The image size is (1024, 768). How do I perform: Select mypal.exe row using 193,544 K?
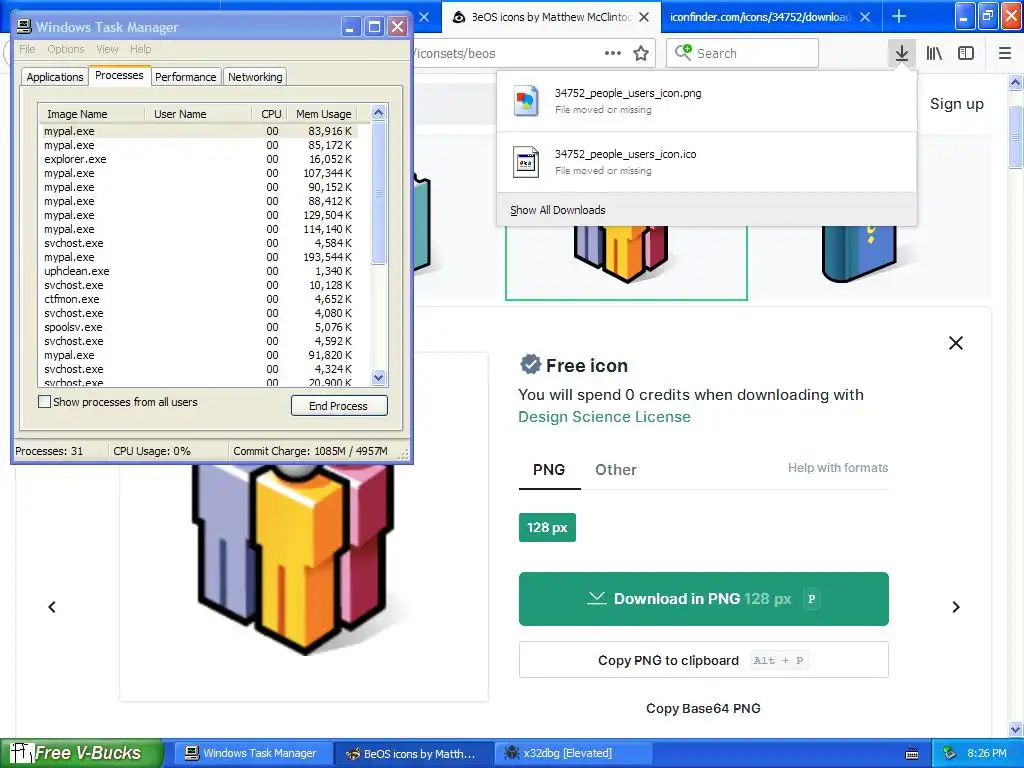pos(199,257)
